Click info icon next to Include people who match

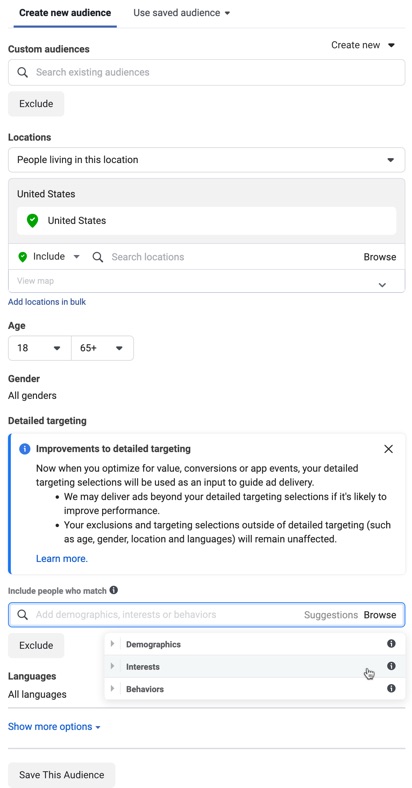coord(114,589)
